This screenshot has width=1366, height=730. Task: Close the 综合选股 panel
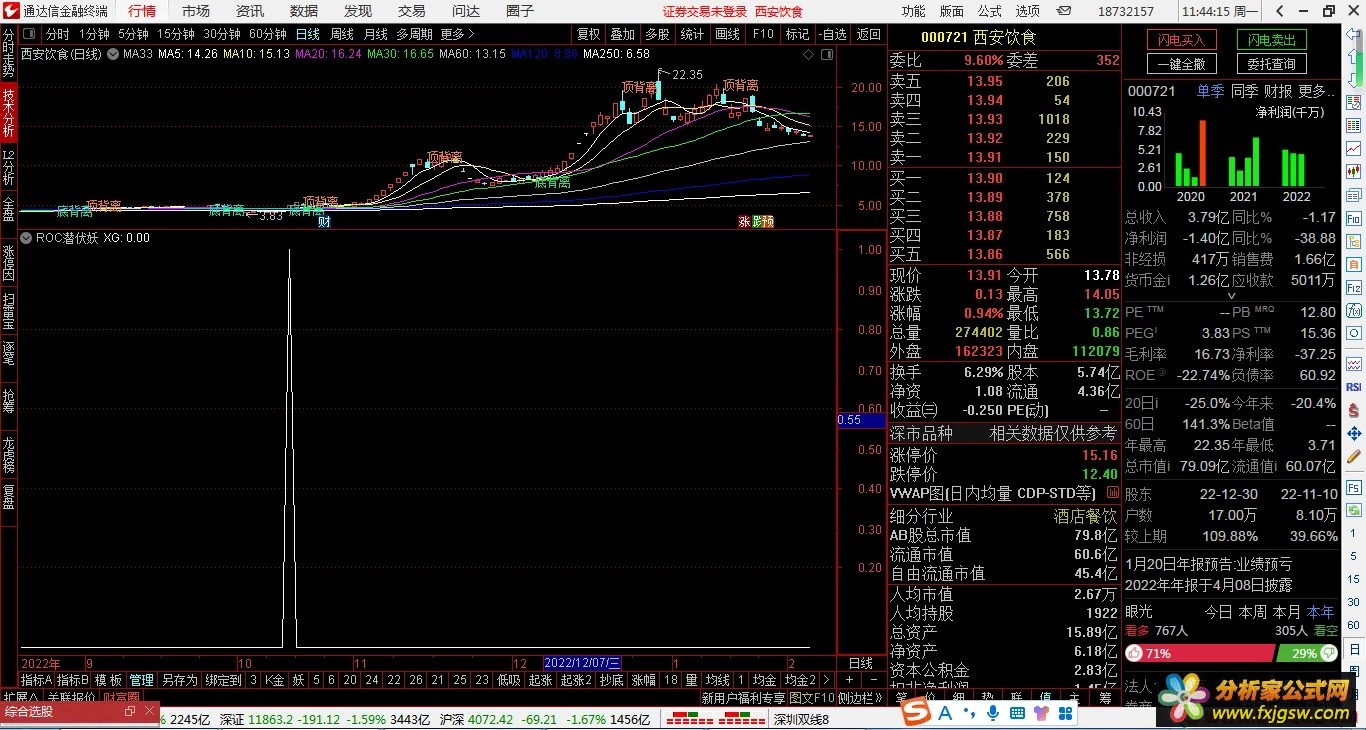point(151,712)
